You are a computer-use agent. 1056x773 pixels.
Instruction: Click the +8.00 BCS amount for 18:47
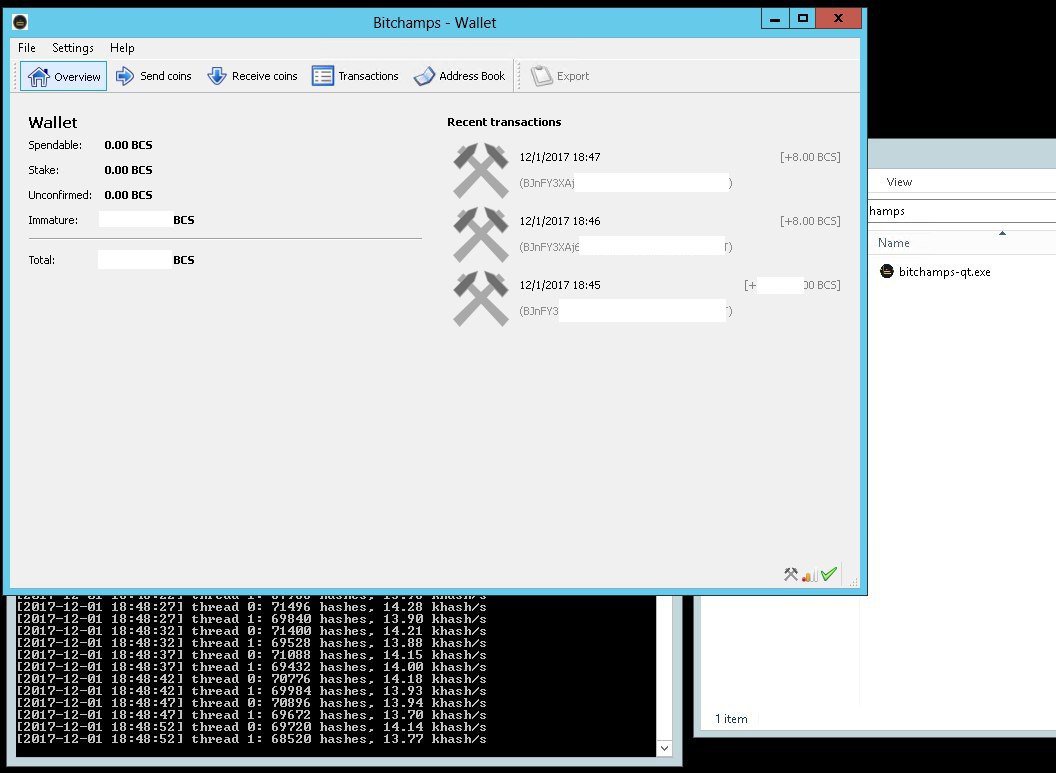coord(810,157)
